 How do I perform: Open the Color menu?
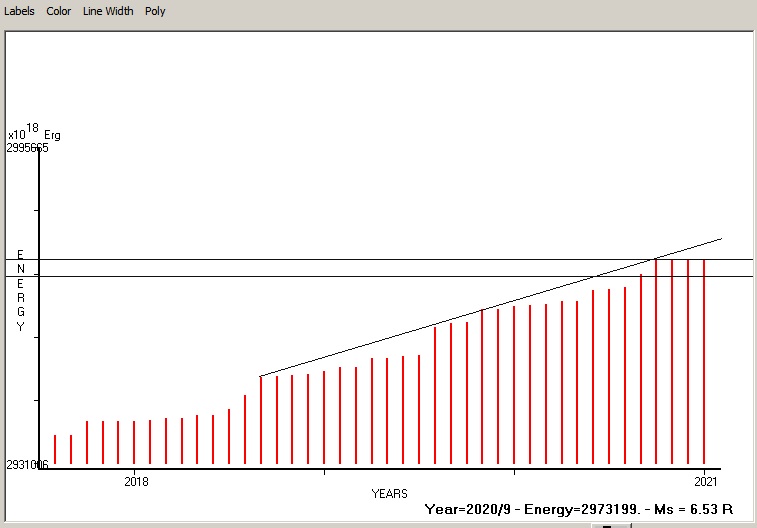58,11
